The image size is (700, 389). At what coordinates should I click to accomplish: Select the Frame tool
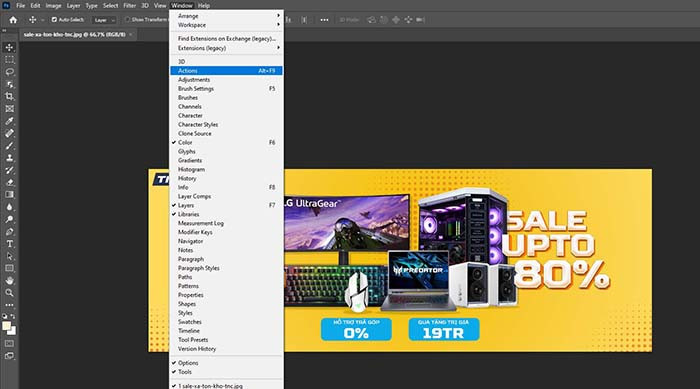tap(9, 109)
